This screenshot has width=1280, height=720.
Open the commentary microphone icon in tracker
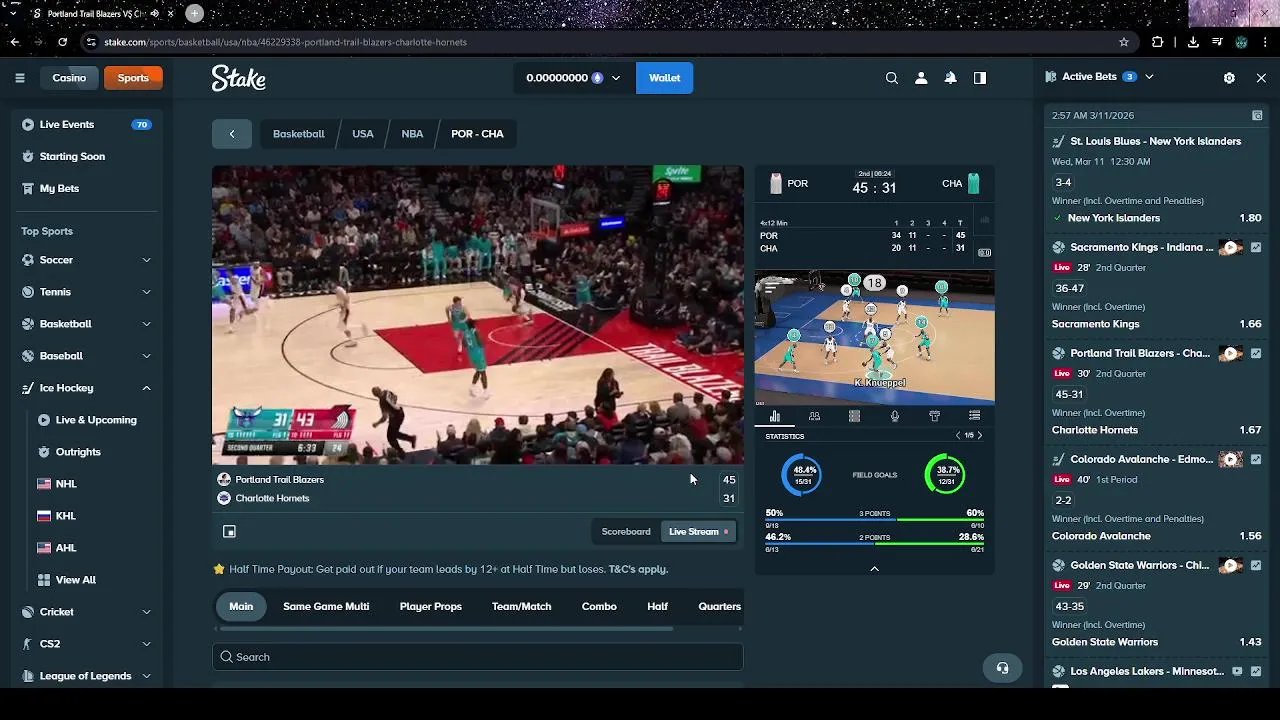pyautogui.click(x=895, y=416)
